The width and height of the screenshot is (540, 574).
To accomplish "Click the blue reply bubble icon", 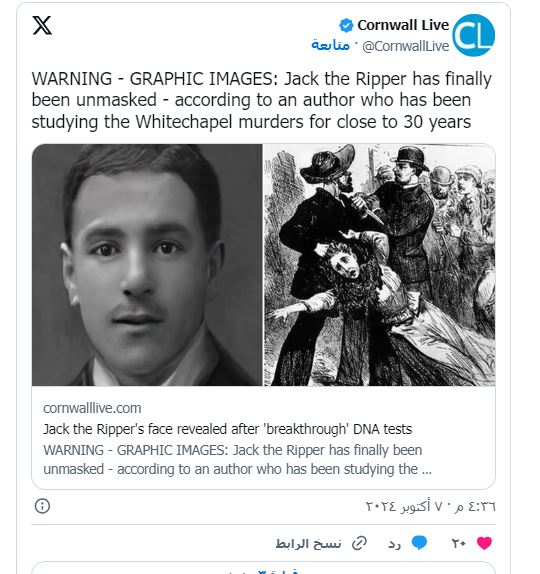I will tap(419, 543).
